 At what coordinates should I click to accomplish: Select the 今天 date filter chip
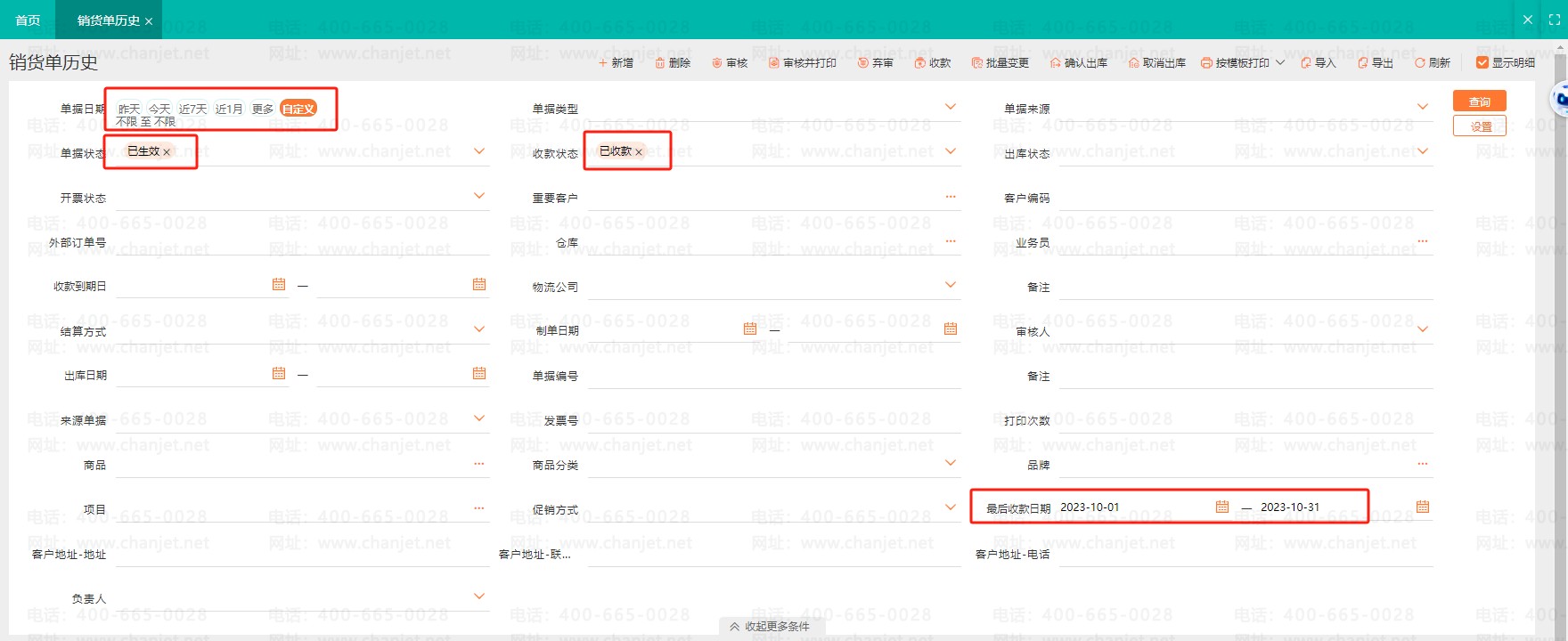click(159, 109)
